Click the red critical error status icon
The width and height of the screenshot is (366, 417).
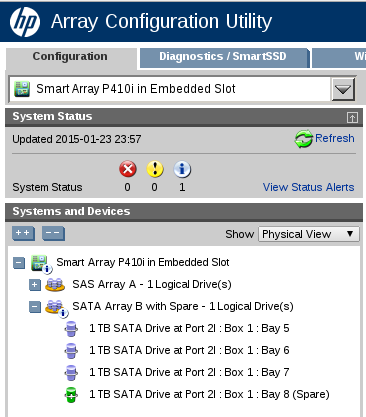(x=128, y=169)
